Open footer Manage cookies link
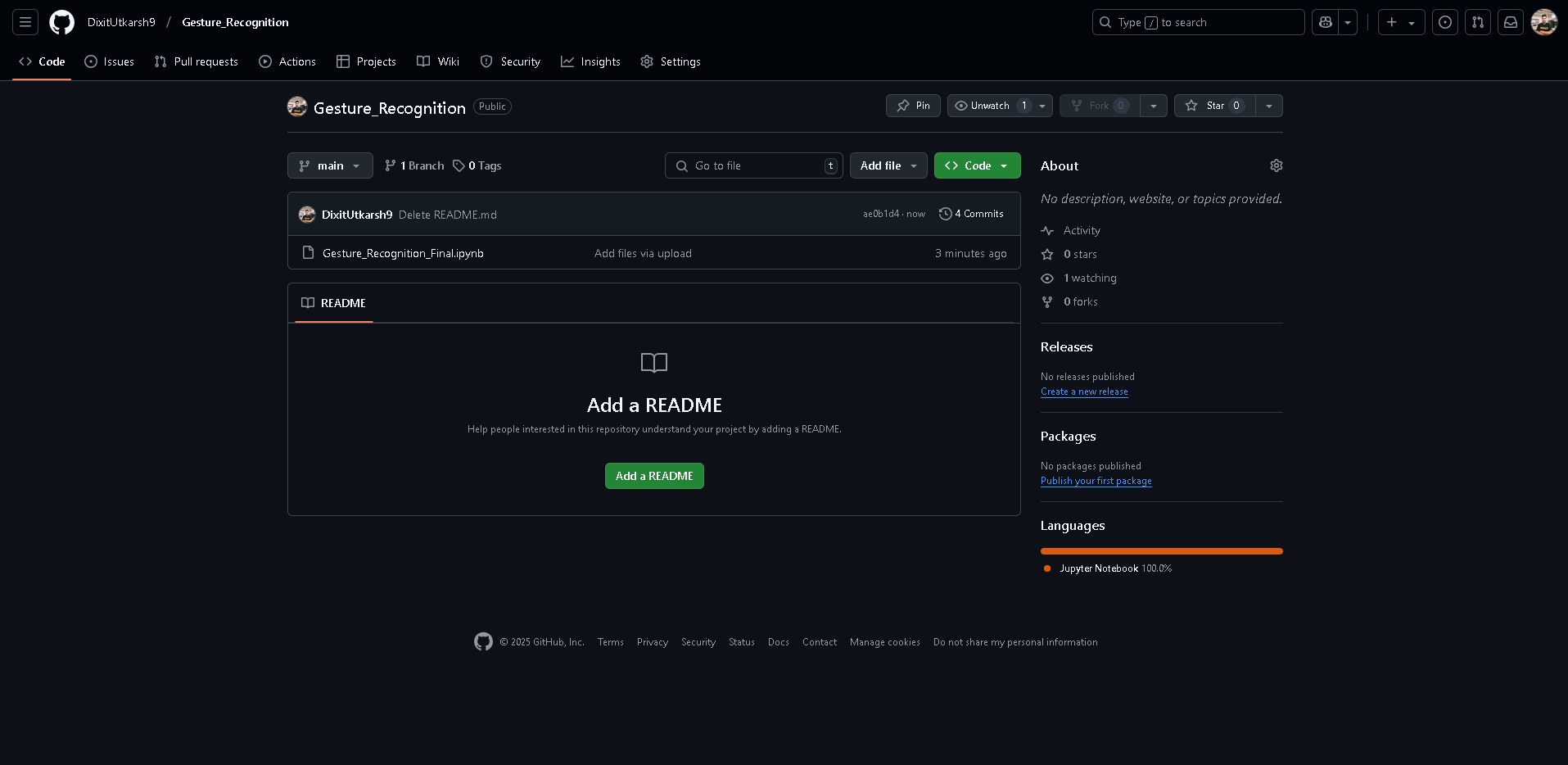This screenshot has height=765, width=1568. pyautogui.click(x=885, y=642)
